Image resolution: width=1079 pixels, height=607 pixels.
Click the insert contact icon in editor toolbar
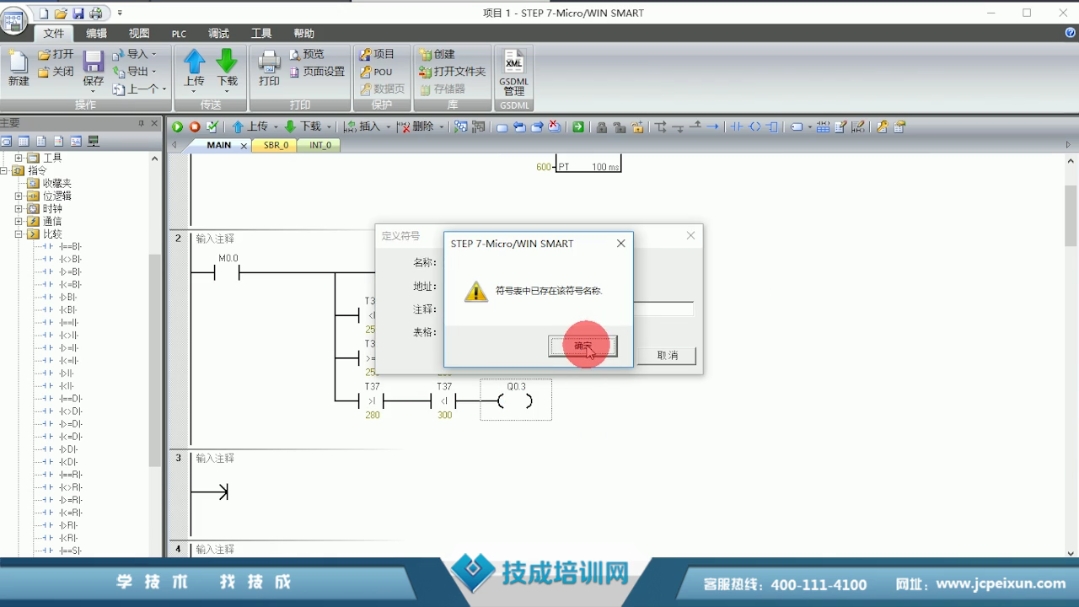point(737,127)
